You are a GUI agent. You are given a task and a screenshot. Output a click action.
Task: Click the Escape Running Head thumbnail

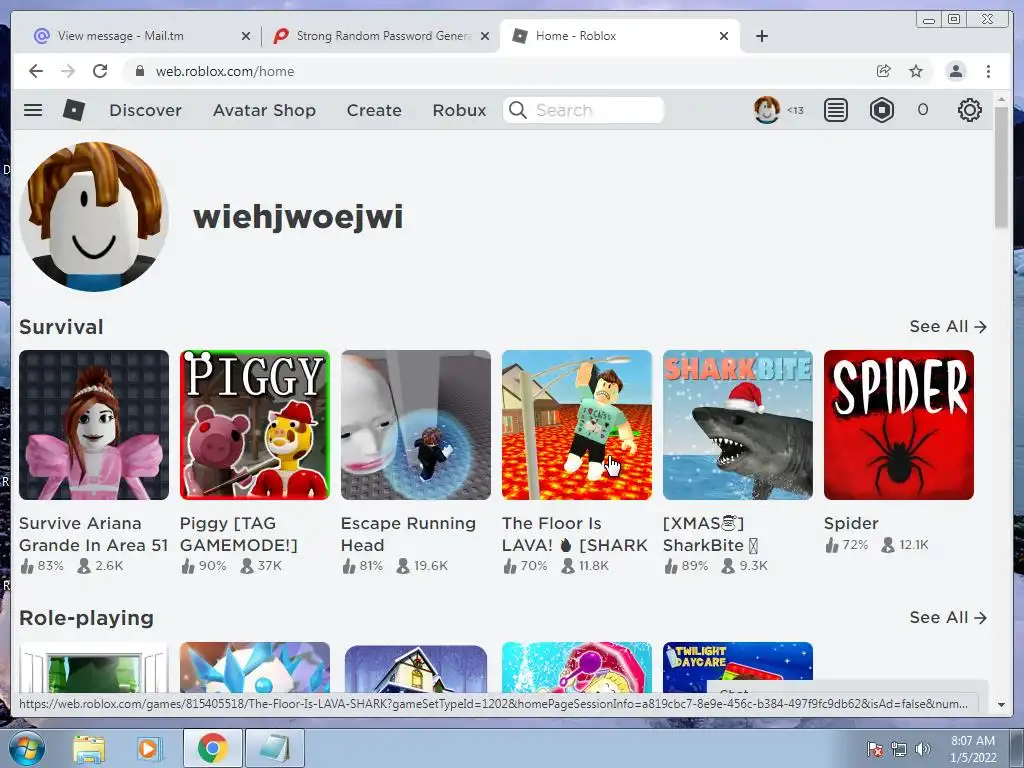pyautogui.click(x=416, y=425)
